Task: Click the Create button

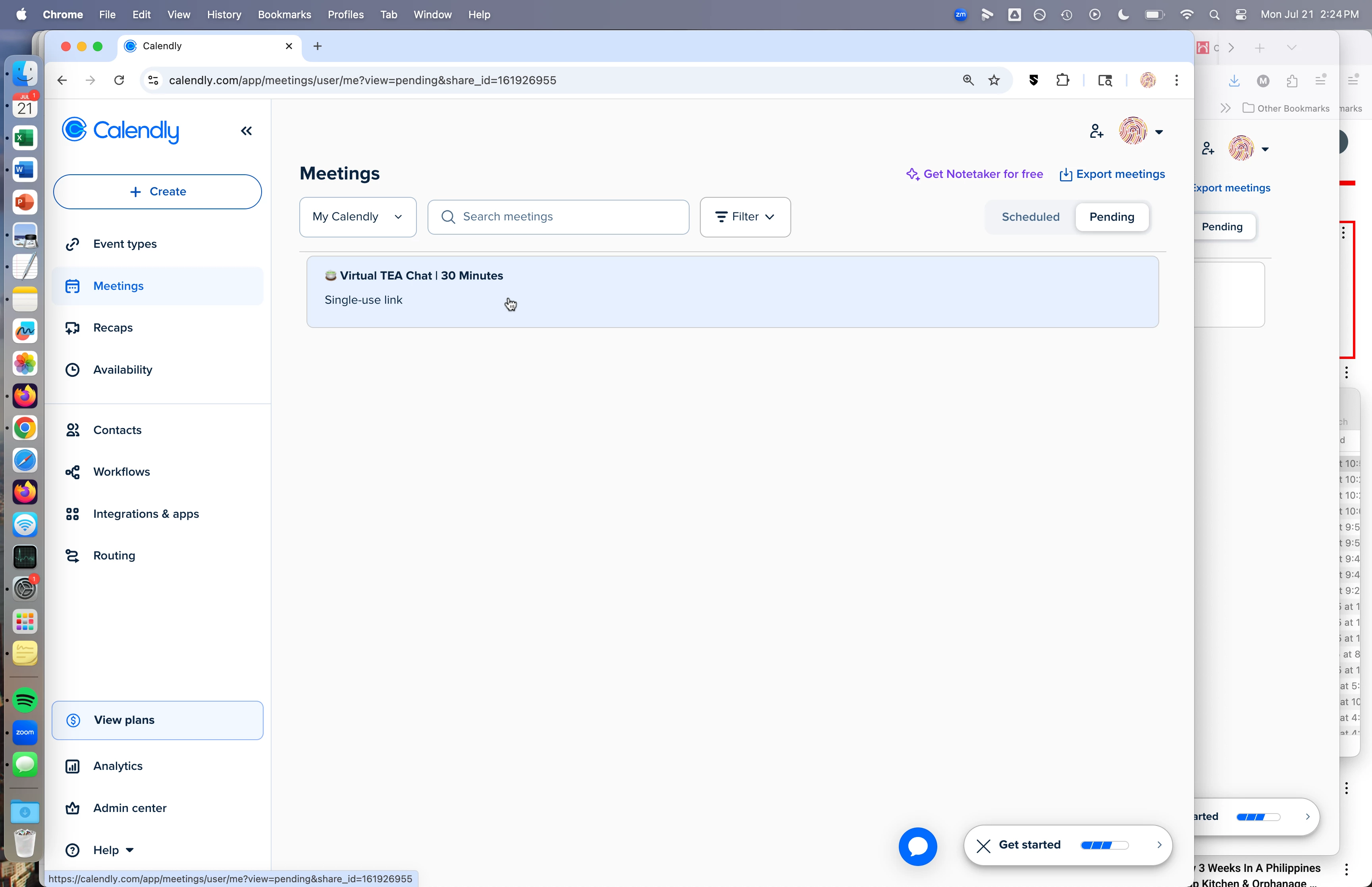Action: [157, 191]
